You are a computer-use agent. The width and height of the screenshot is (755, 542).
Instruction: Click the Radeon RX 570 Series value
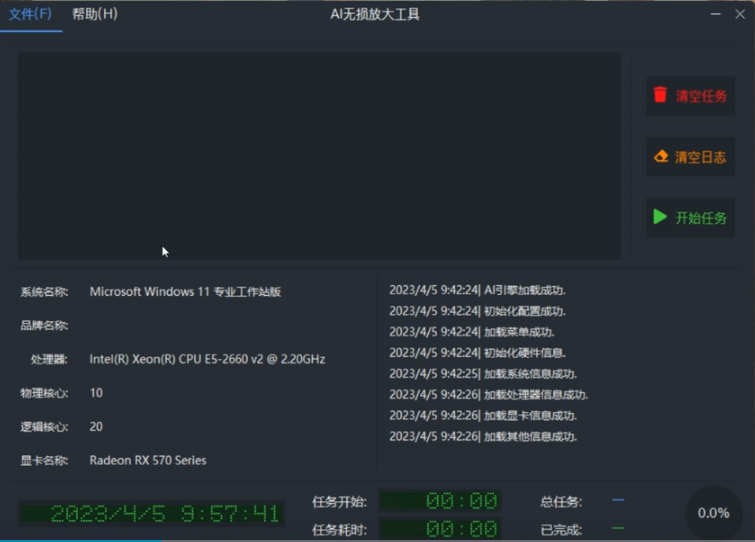tap(148, 460)
